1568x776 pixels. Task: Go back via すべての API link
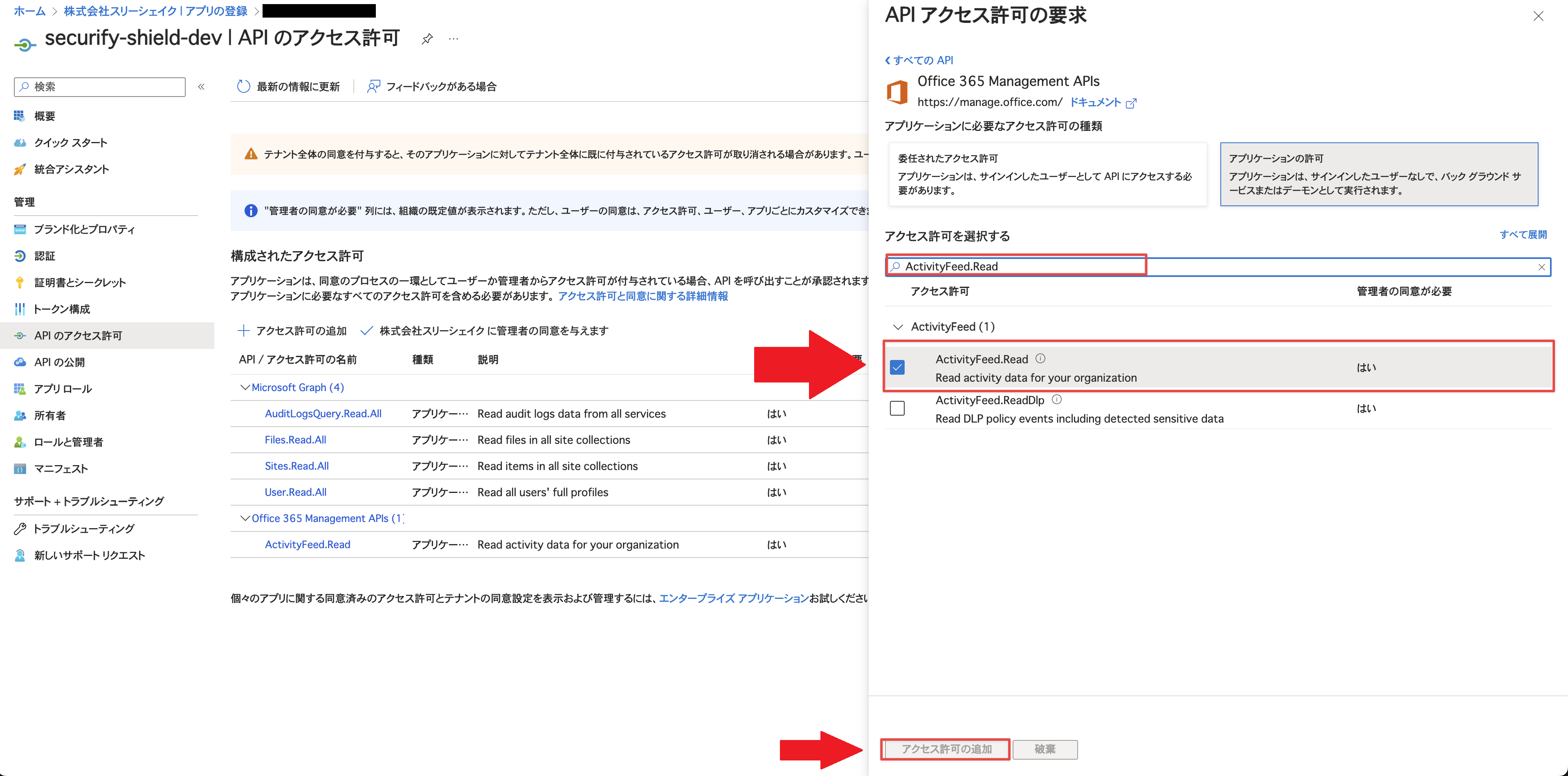pos(919,60)
